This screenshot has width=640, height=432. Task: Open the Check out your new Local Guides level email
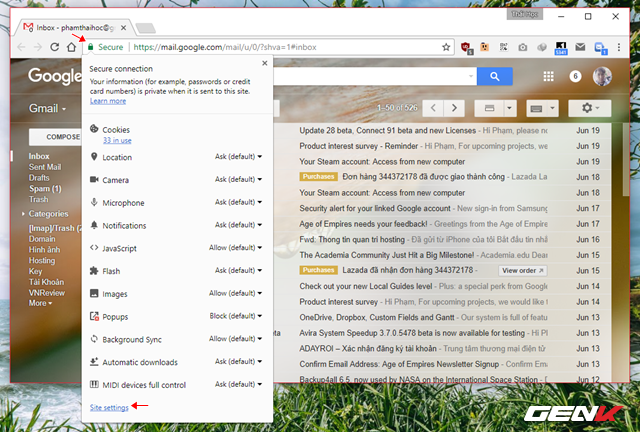(x=423, y=286)
